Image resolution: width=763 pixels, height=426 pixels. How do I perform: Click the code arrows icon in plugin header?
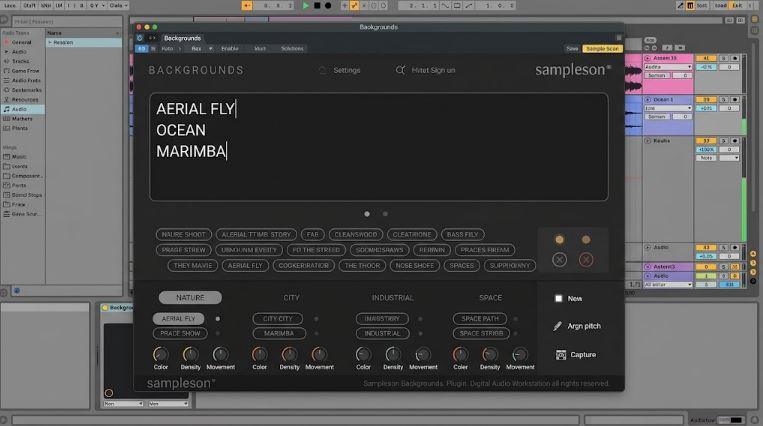152,38
